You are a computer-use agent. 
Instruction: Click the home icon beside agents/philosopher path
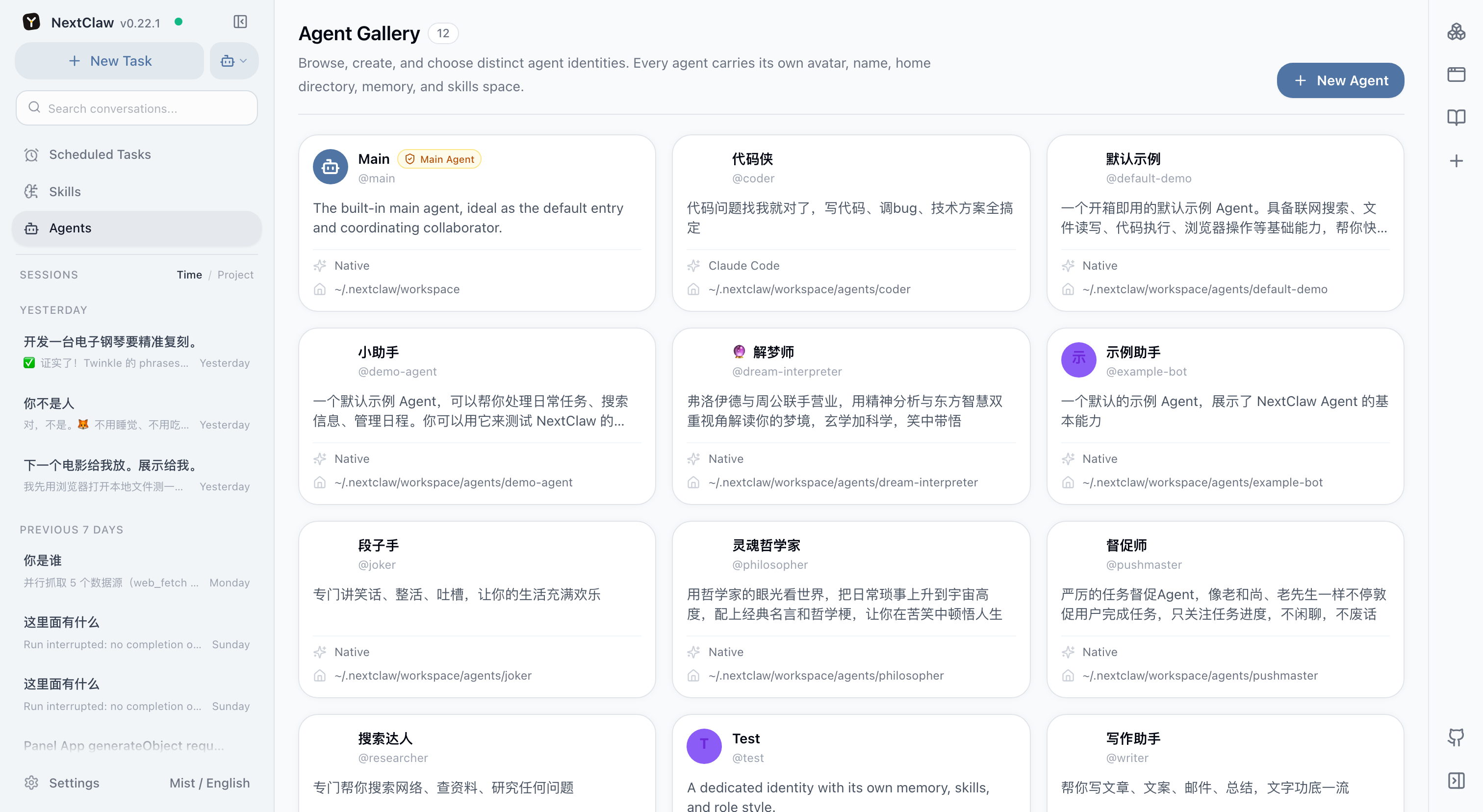pyautogui.click(x=694, y=676)
